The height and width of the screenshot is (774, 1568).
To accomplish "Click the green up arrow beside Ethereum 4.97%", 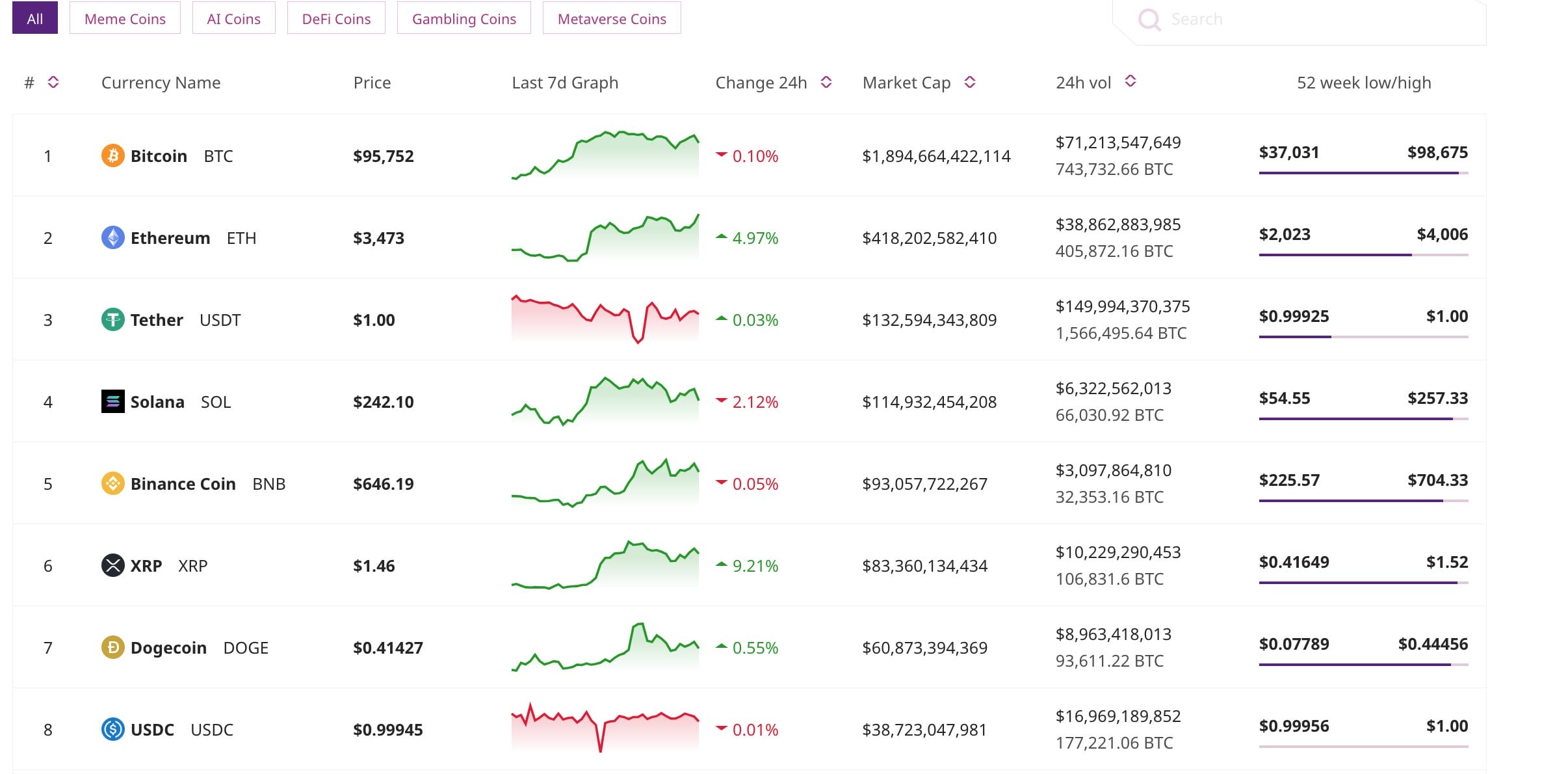I will [721, 237].
